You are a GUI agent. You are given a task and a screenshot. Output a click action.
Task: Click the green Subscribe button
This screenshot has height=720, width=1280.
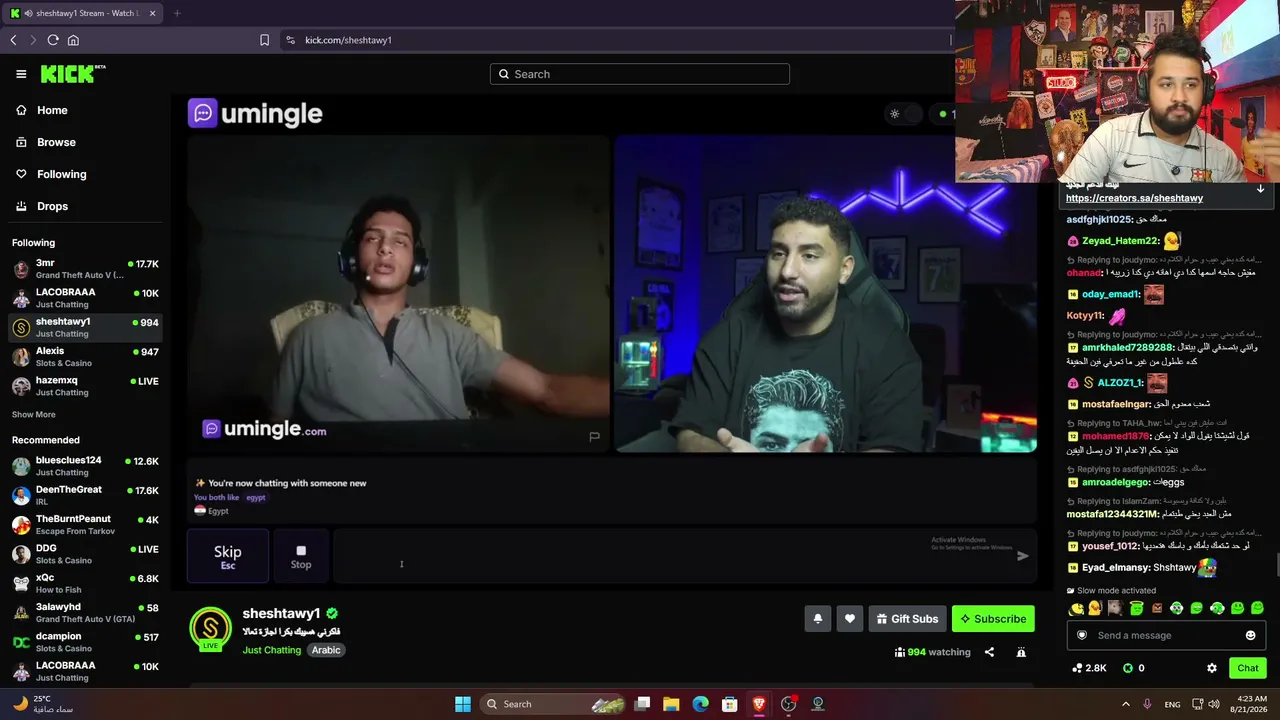tap(993, 619)
